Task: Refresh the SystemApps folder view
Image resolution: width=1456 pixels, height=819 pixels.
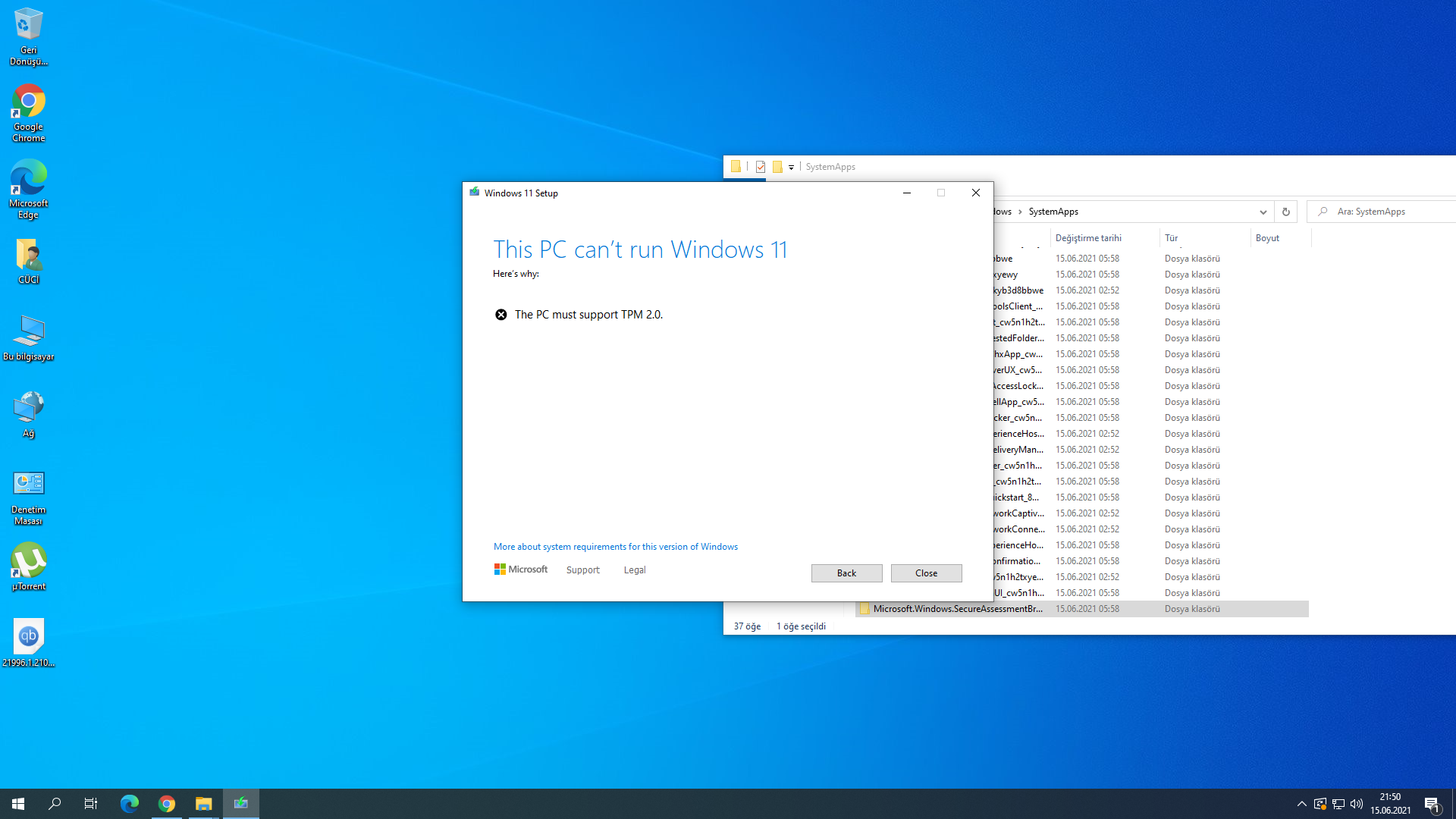Action: (1285, 212)
